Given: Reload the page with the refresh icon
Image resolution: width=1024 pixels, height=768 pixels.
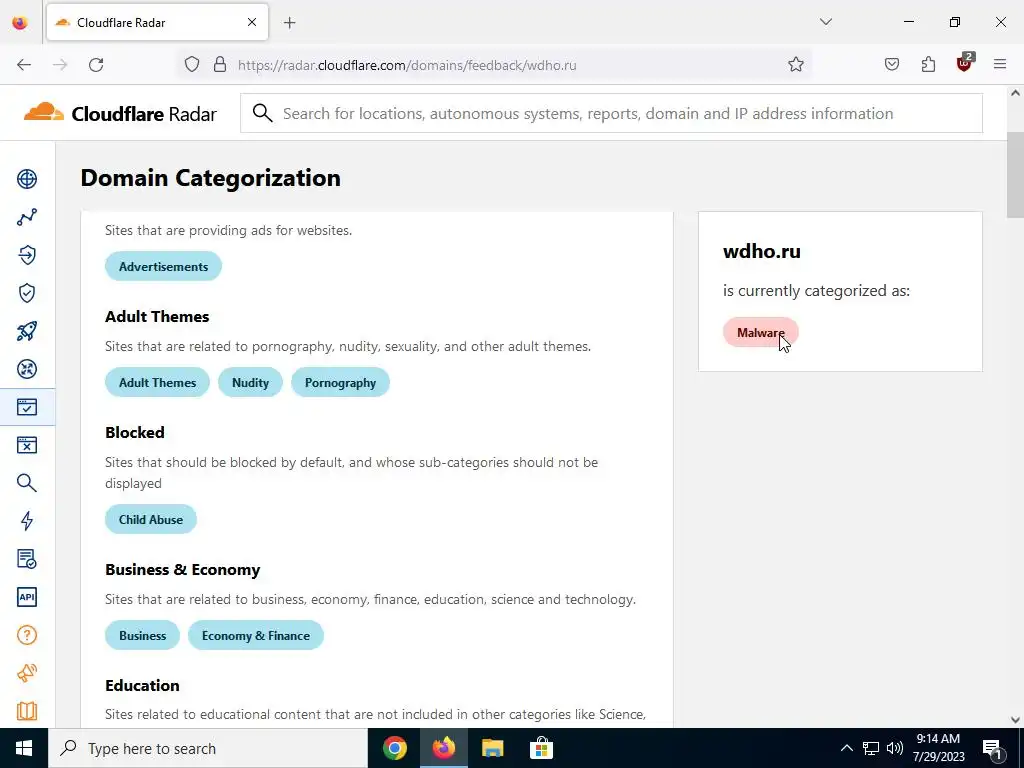Looking at the screenshot, I should [96, 65].
